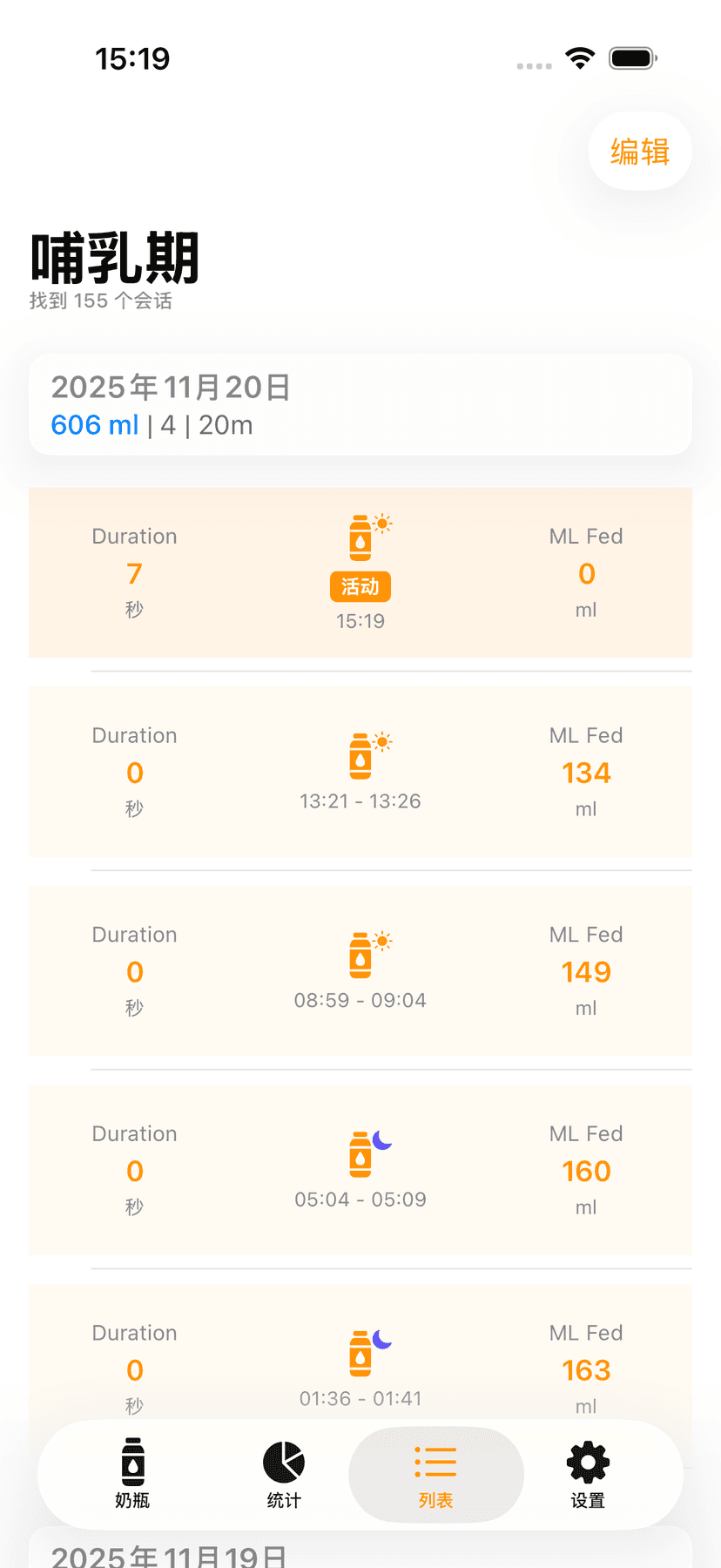
Task: Tap the Wi-Fi status icon
Action: (x=580, y=58)
